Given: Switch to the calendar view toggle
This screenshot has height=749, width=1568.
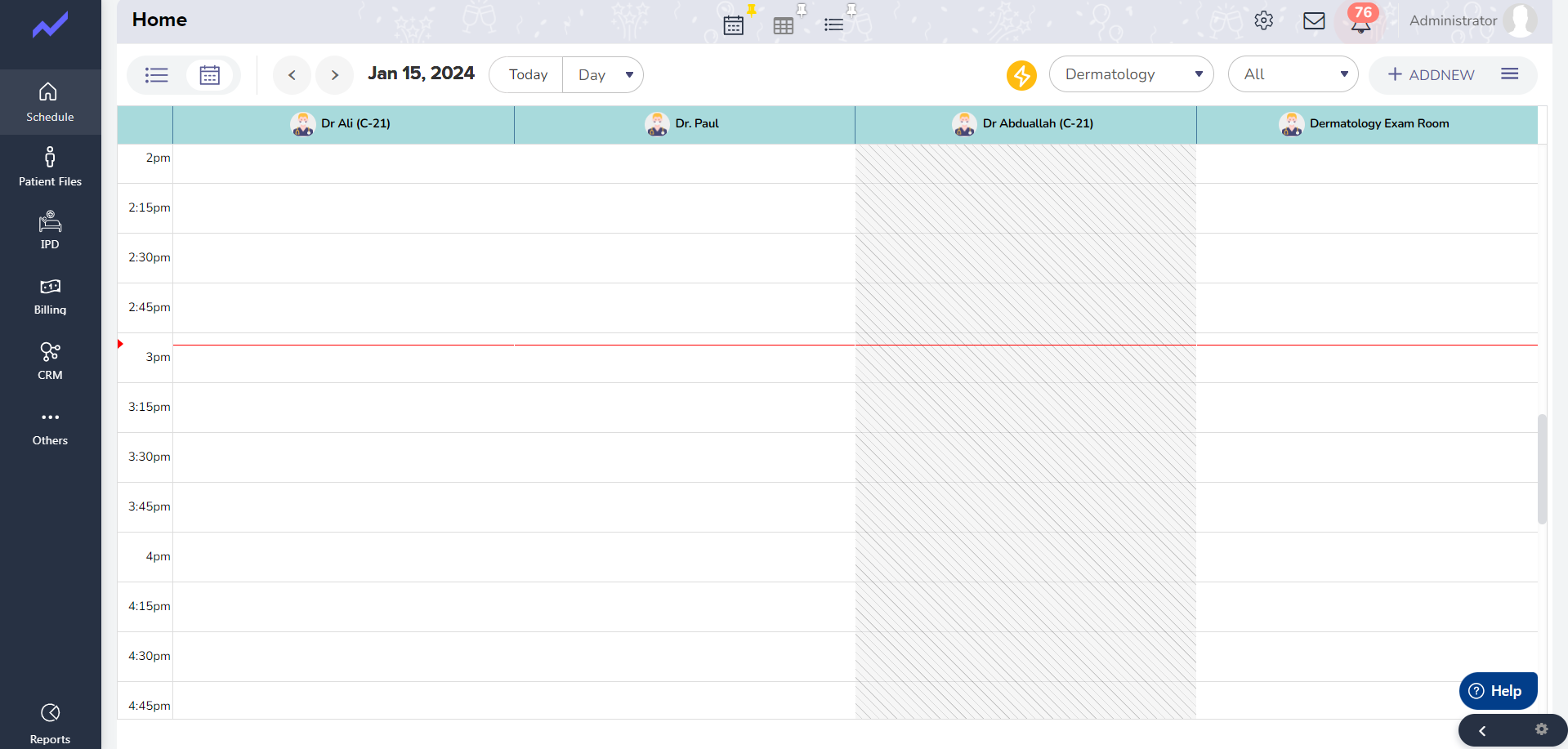Looking at the screenshot, I should coord(210,75).
